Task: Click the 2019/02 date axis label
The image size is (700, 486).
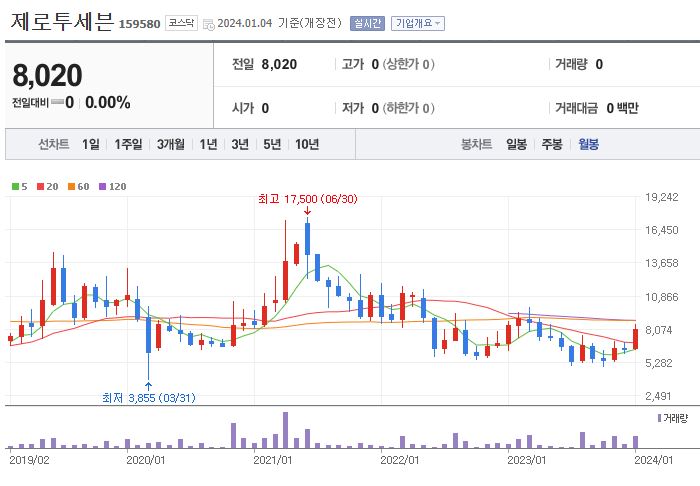Action: (29, 460)
